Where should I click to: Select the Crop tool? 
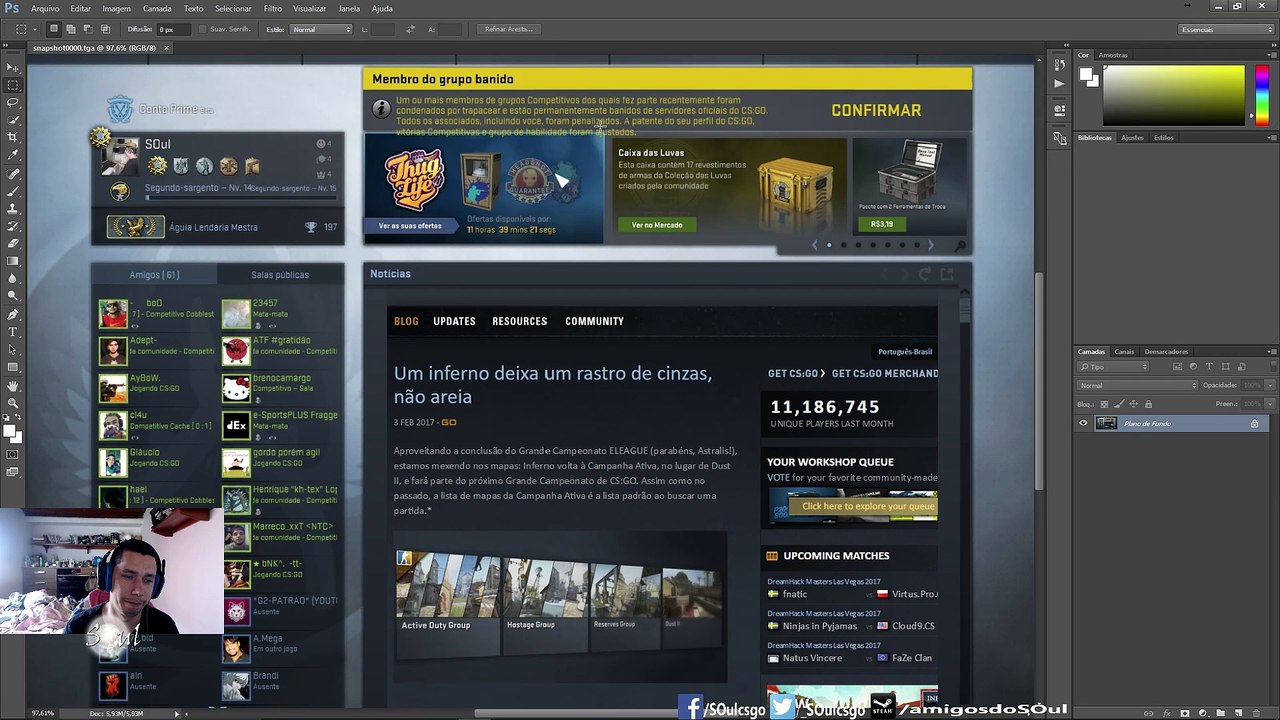[x=13, y=137]
